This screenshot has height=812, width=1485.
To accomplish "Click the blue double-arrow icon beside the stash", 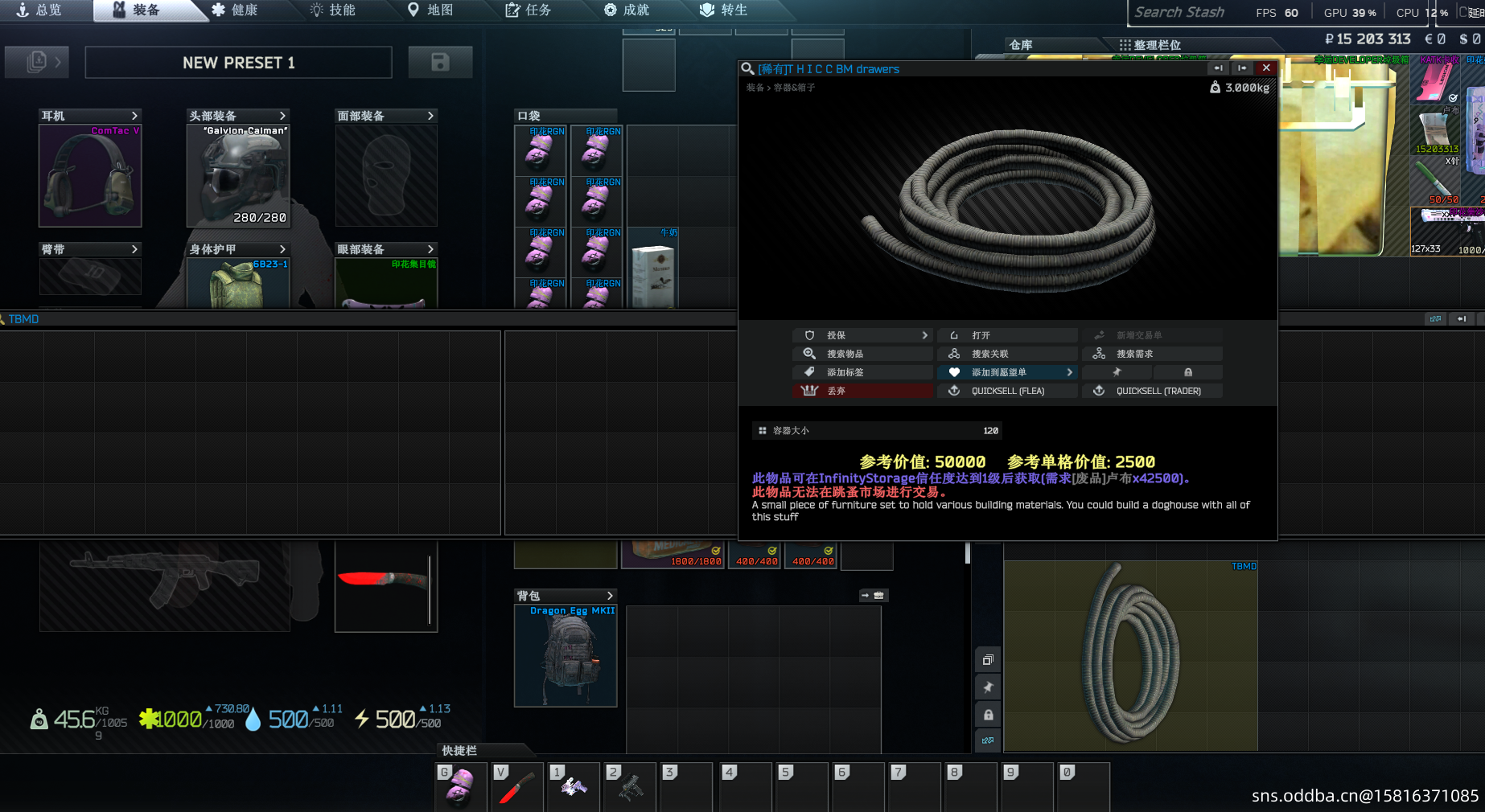I will click(x=988, y=740).
